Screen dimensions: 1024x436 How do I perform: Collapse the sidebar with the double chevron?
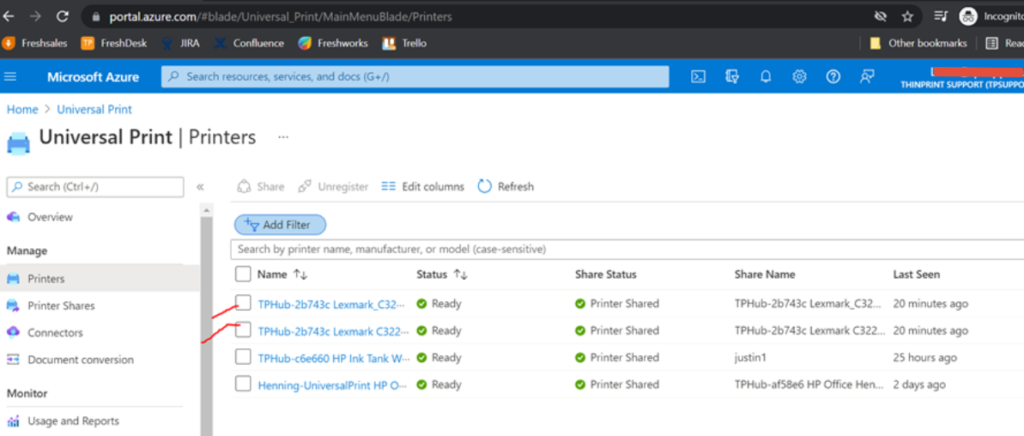pos(200,187)
